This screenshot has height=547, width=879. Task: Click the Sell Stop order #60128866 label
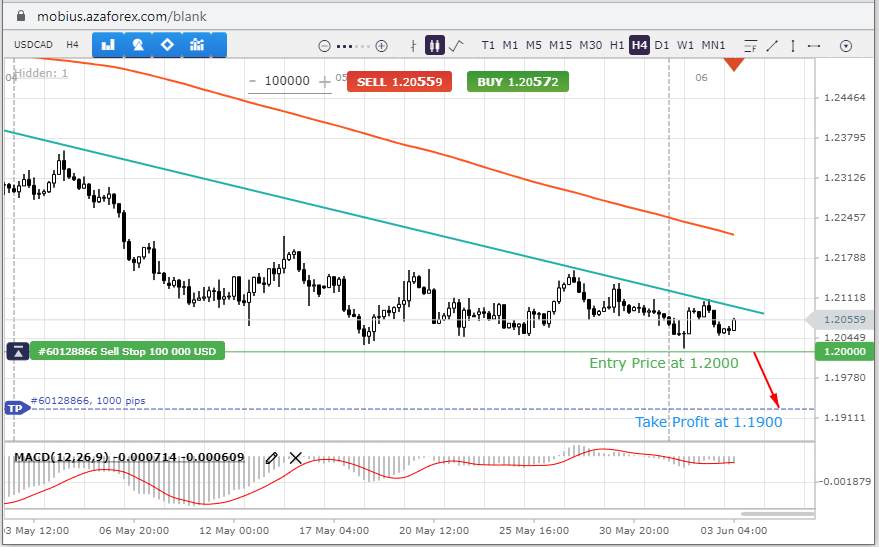127,351
